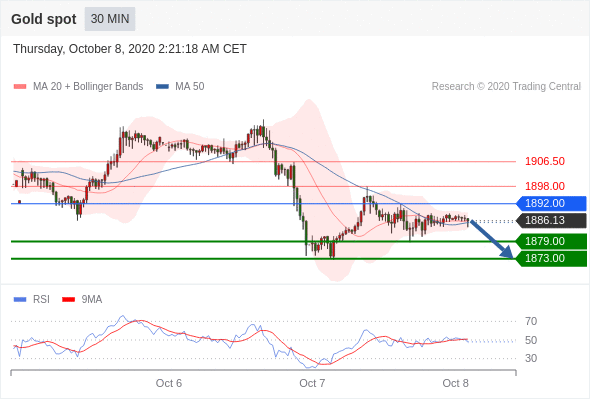Image resolution: width=590 pixels, height=400 pixels.
Task: Click the Oct 6 date axis label
Action: pos(169,383)
